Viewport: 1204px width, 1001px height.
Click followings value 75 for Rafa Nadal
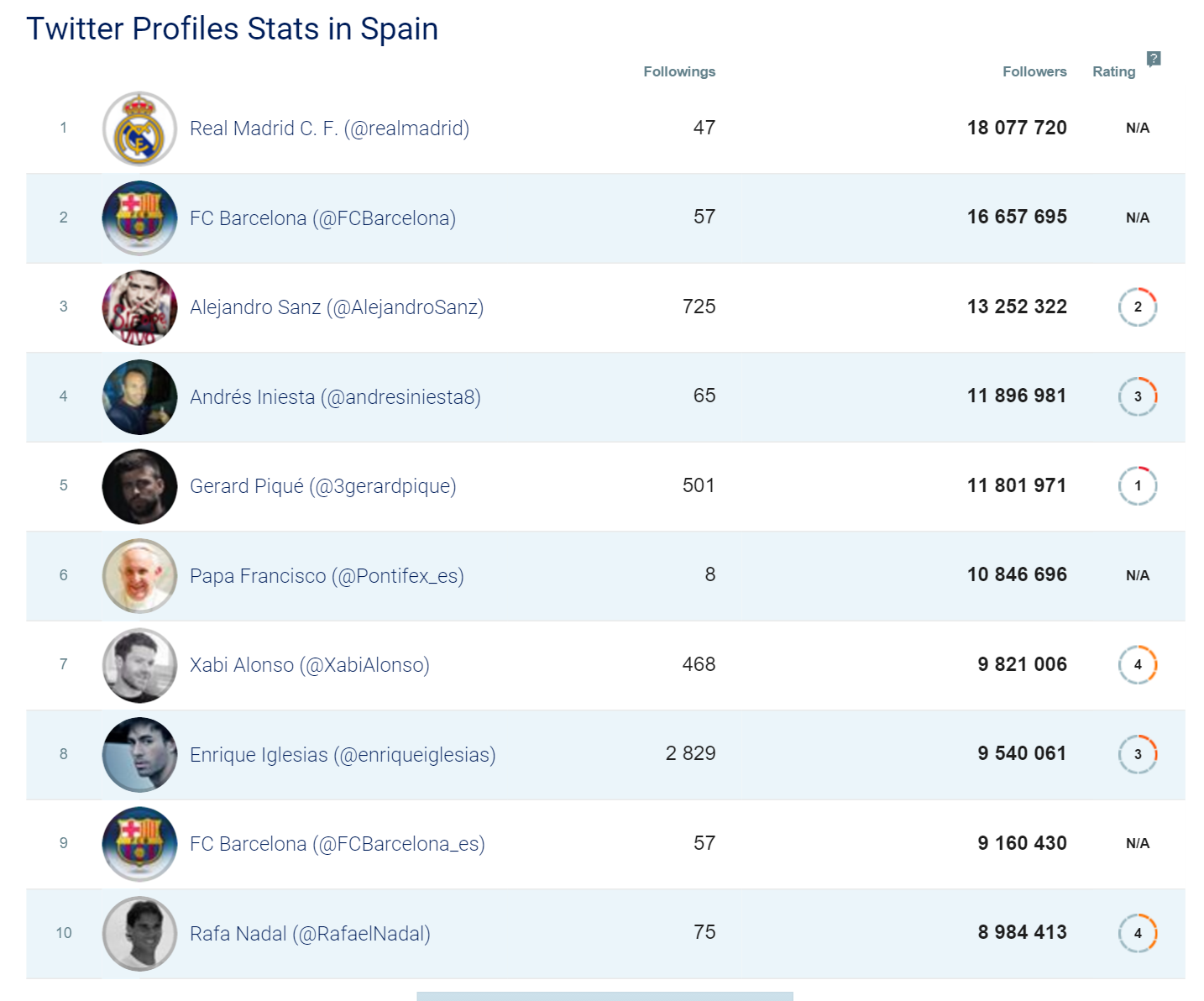[x=704, y=932]
